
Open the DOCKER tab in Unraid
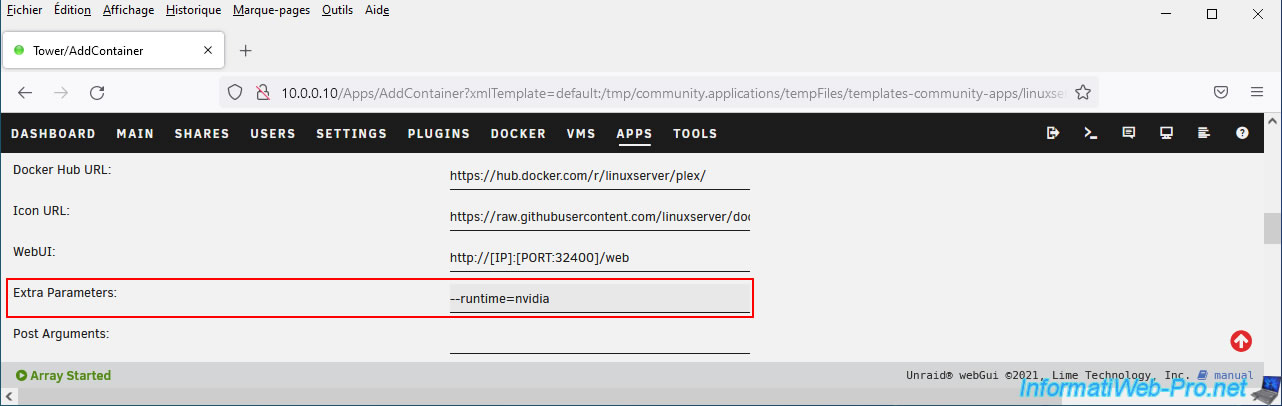pyautogui.click(x=518, y=133)
